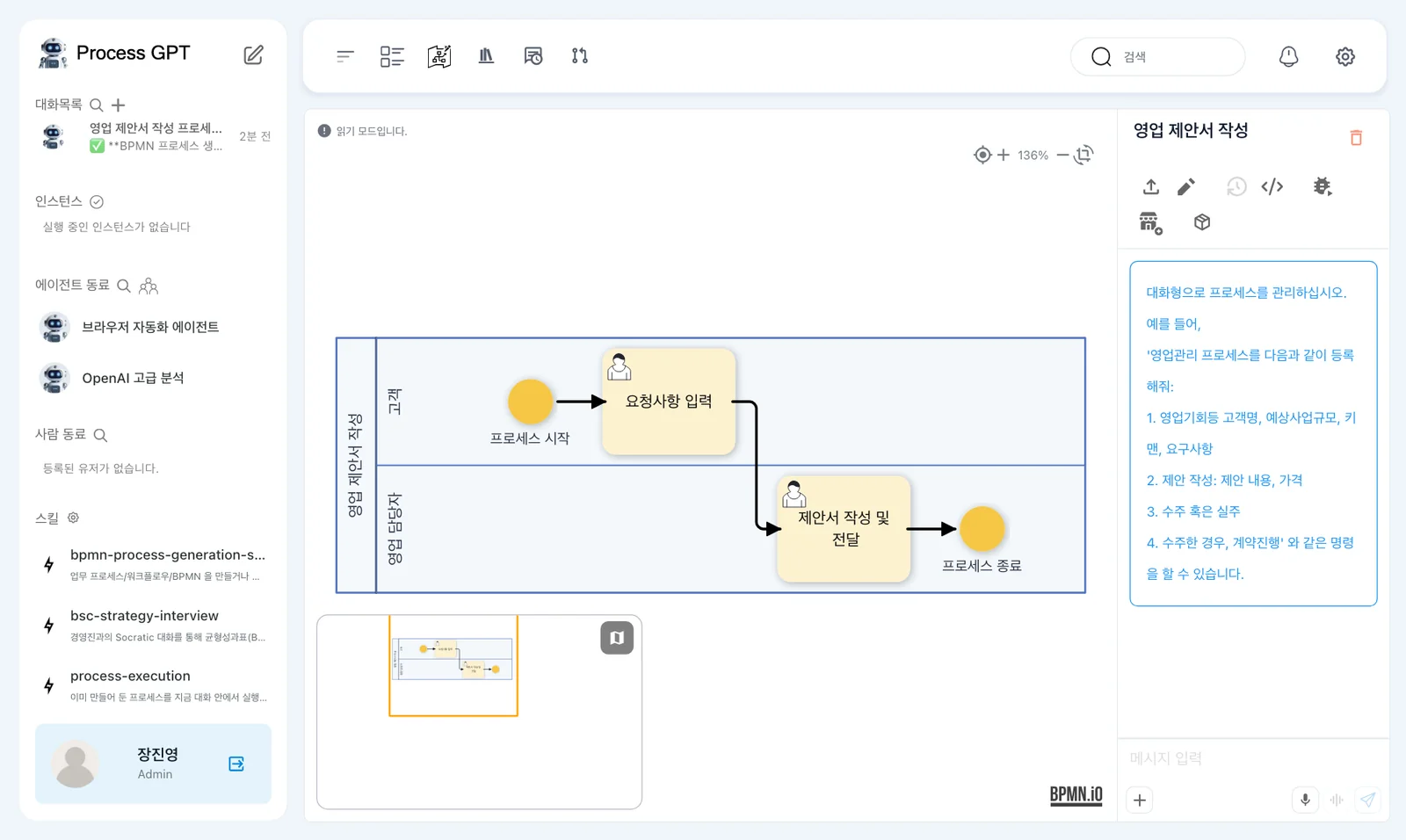Open settings gear in top bar

point(1345,56)
